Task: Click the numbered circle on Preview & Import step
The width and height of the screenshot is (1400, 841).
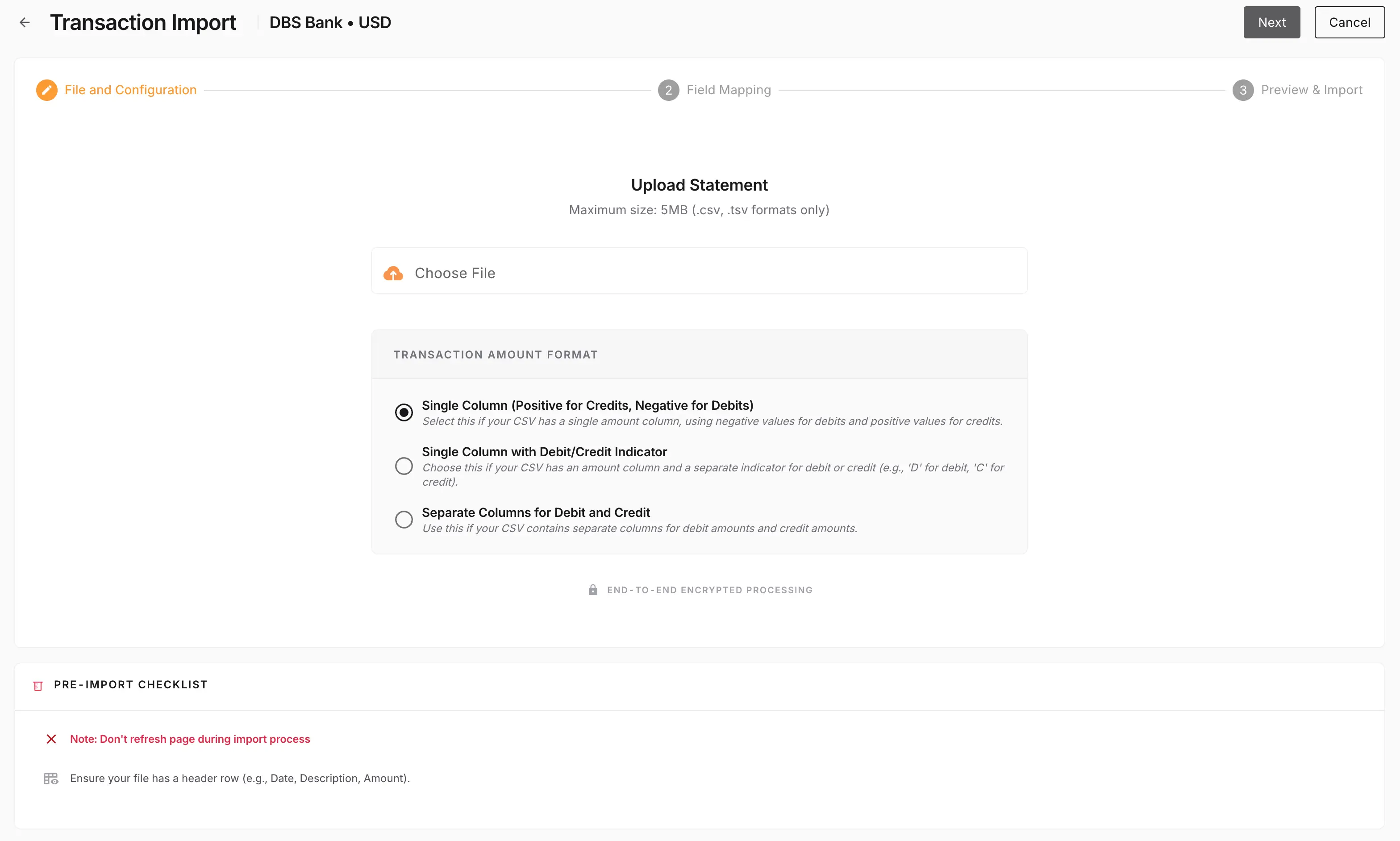Action: point(1242,90)
